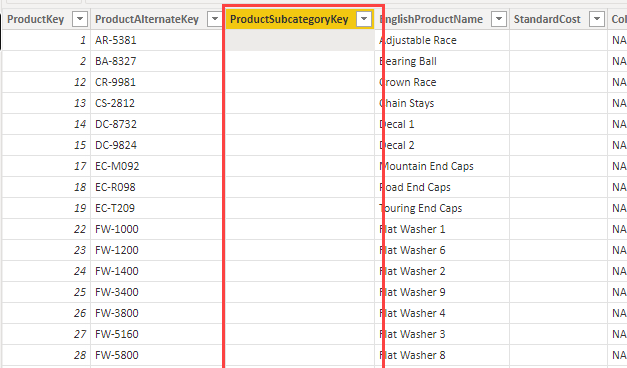
Task: Open the ProductKey column filter dropdown
Action: pyautogui.click(x=80, y=19)
